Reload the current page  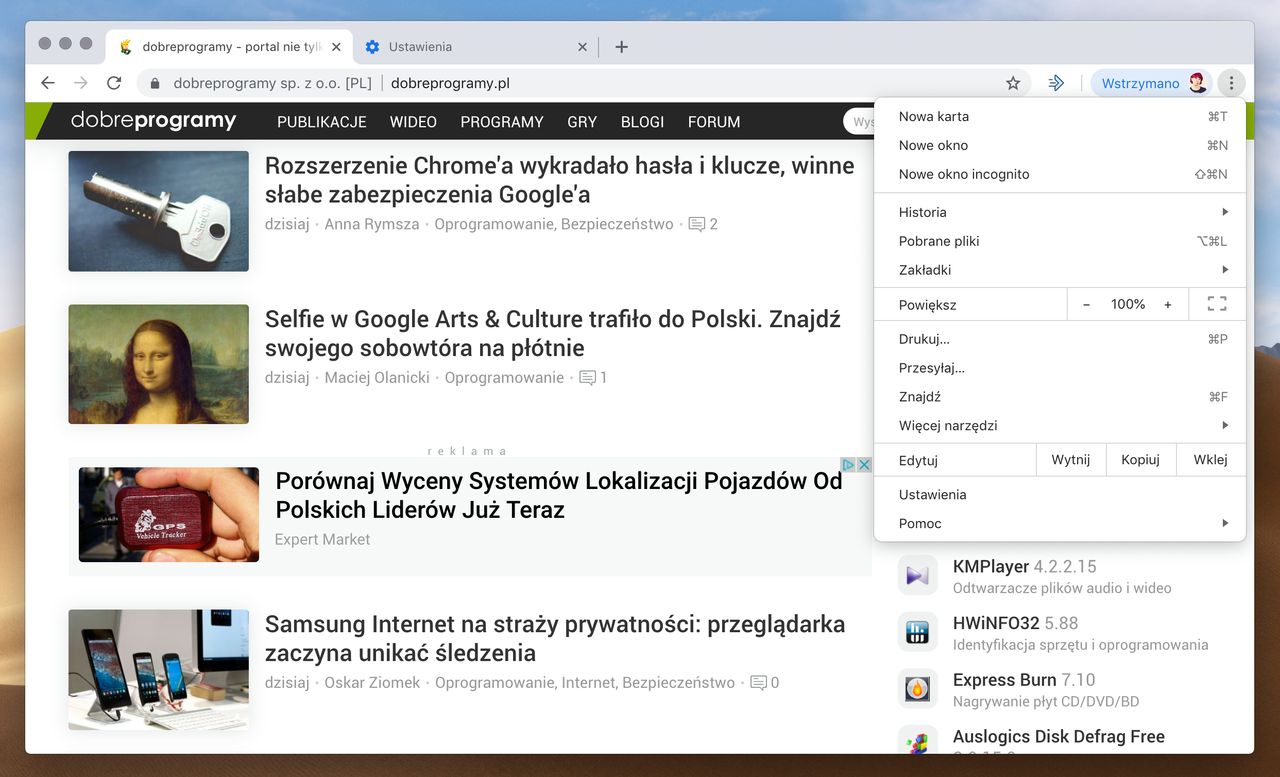113,83
